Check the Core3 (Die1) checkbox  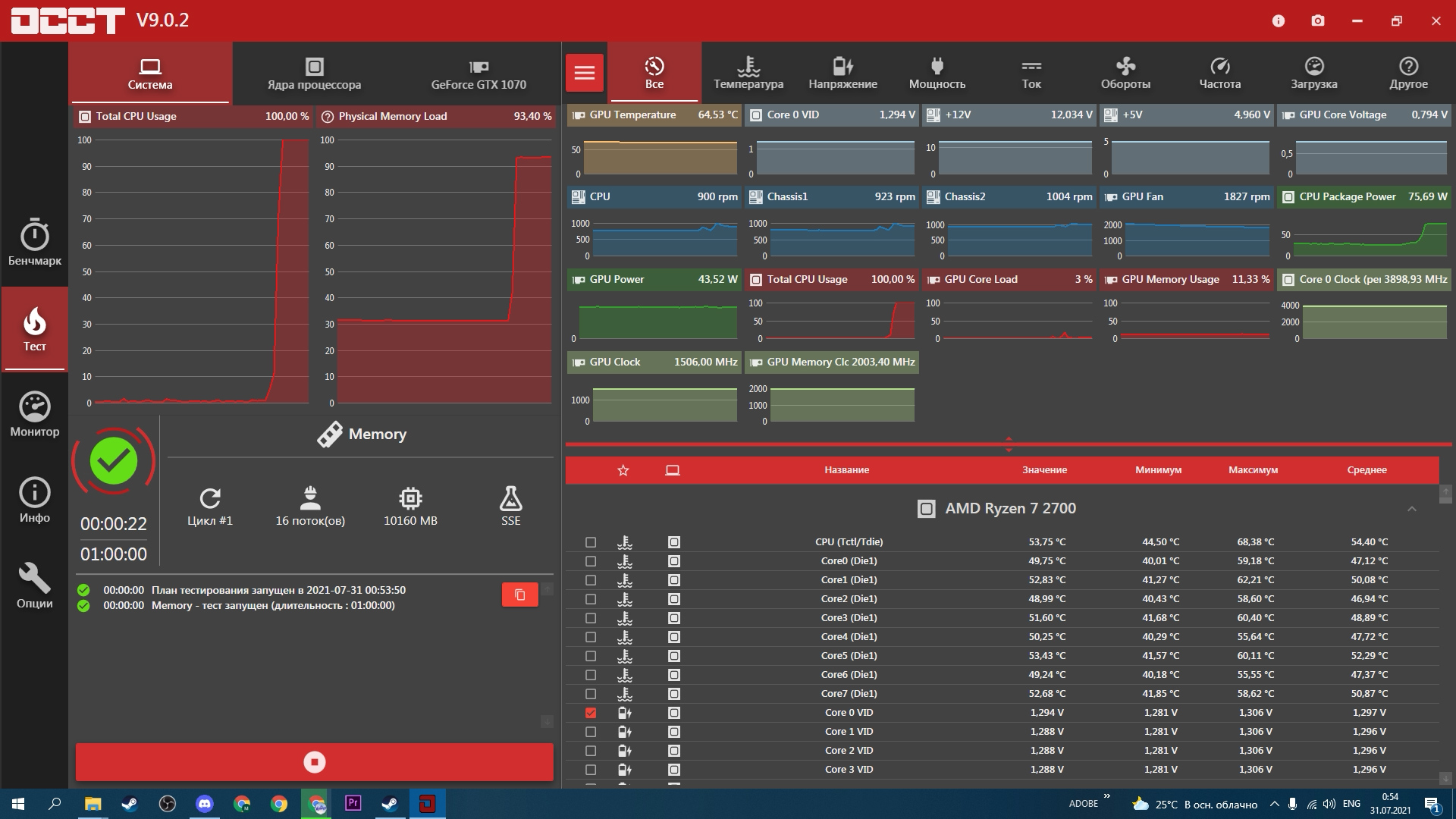coord(591,618)
